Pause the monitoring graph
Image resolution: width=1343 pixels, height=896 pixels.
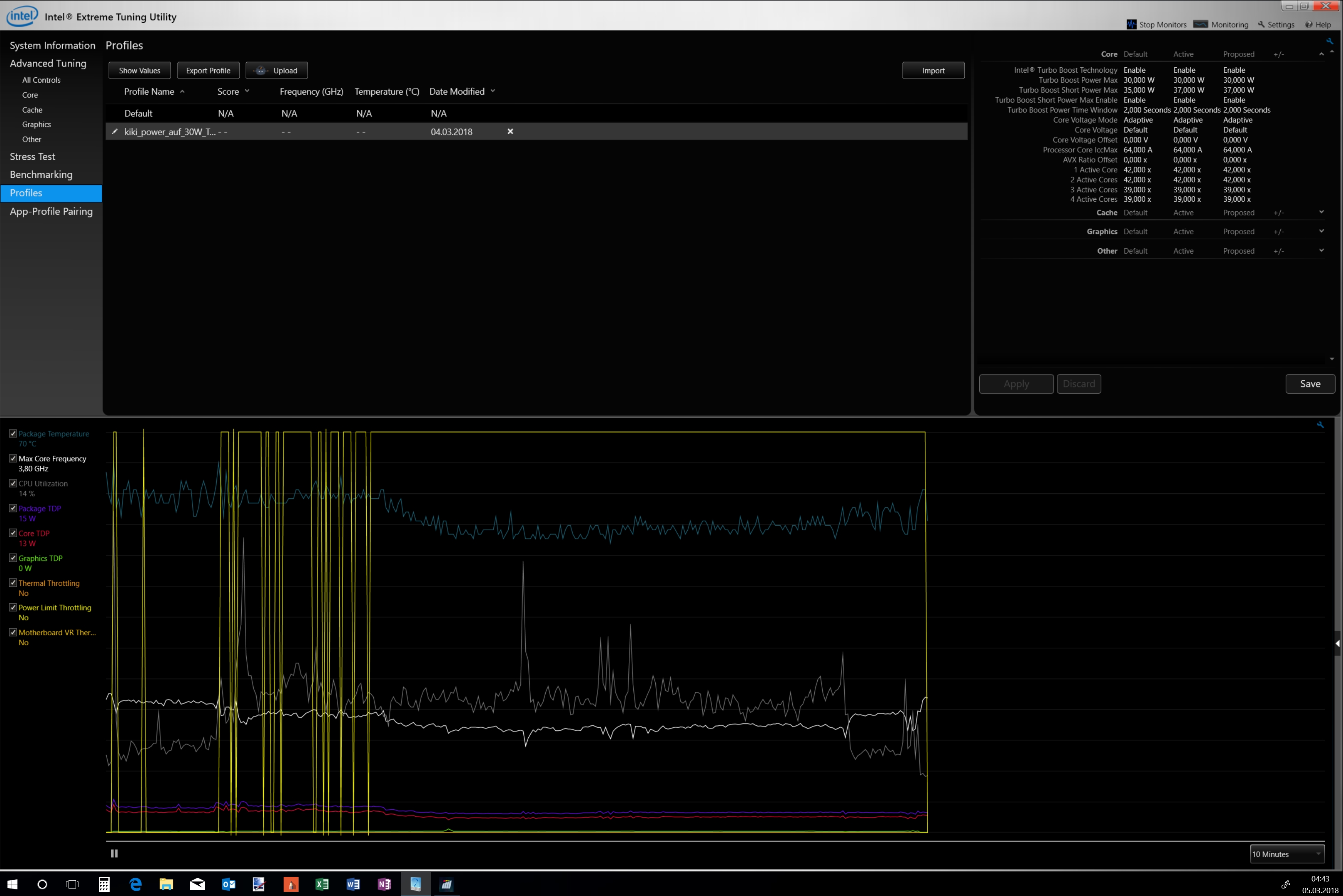(114, 853)
